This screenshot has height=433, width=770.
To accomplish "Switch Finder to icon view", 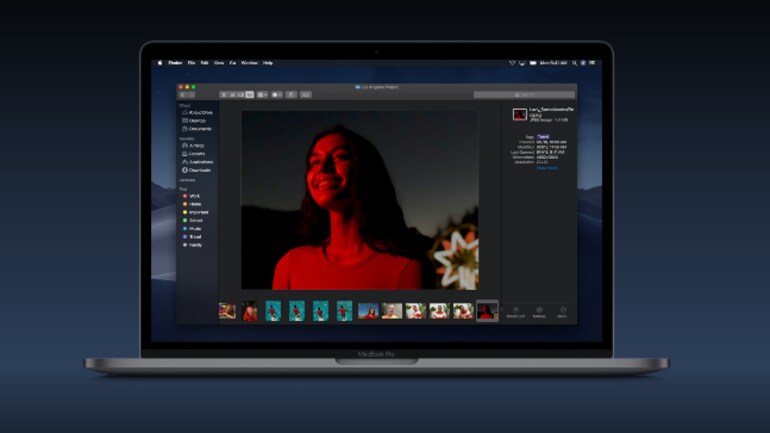I will click(225, 95).
